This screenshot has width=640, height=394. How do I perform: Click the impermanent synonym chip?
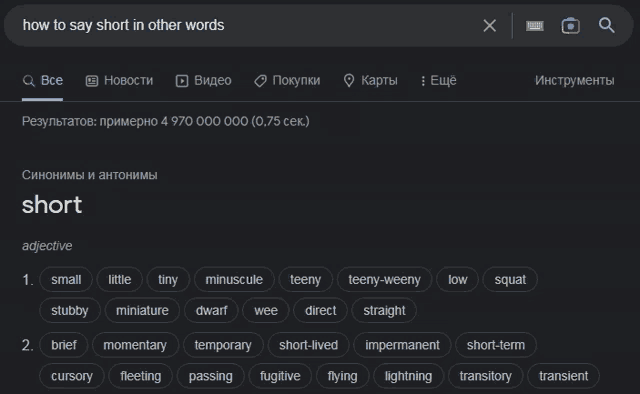click(402, 345)
